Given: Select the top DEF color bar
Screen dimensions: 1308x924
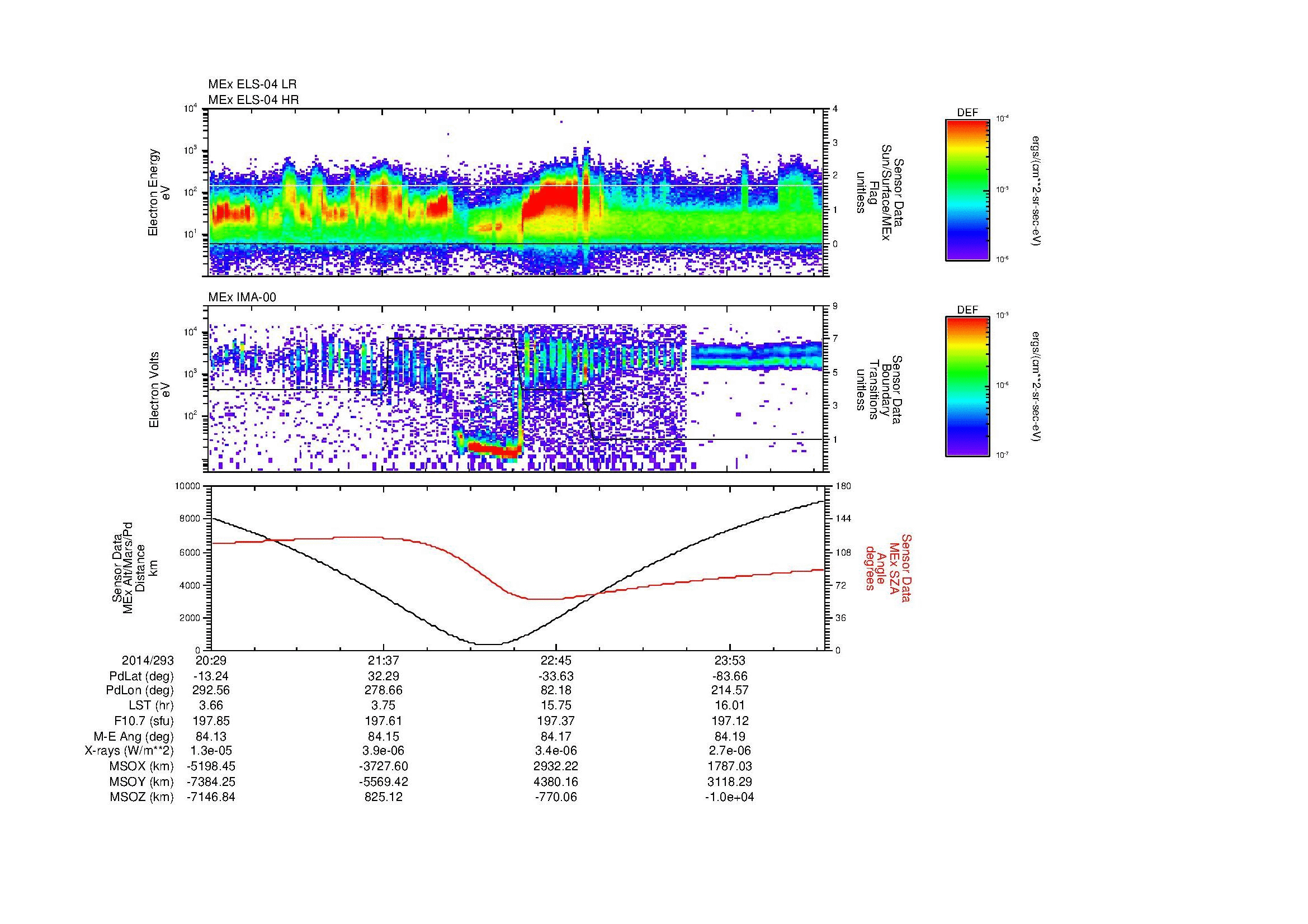Looking at the screenshot, I should point(967,189).
